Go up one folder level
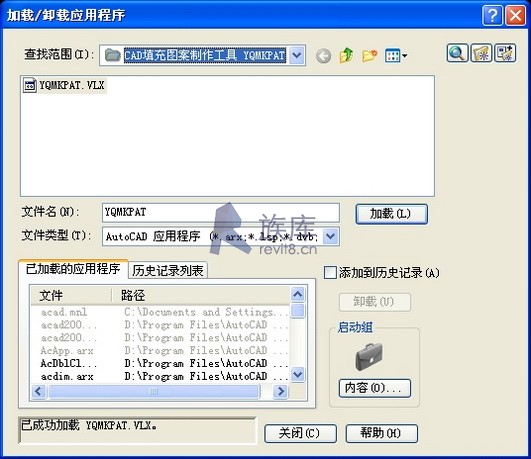The height and width of the screenshot is (459, 531). (x=346, y=55)
